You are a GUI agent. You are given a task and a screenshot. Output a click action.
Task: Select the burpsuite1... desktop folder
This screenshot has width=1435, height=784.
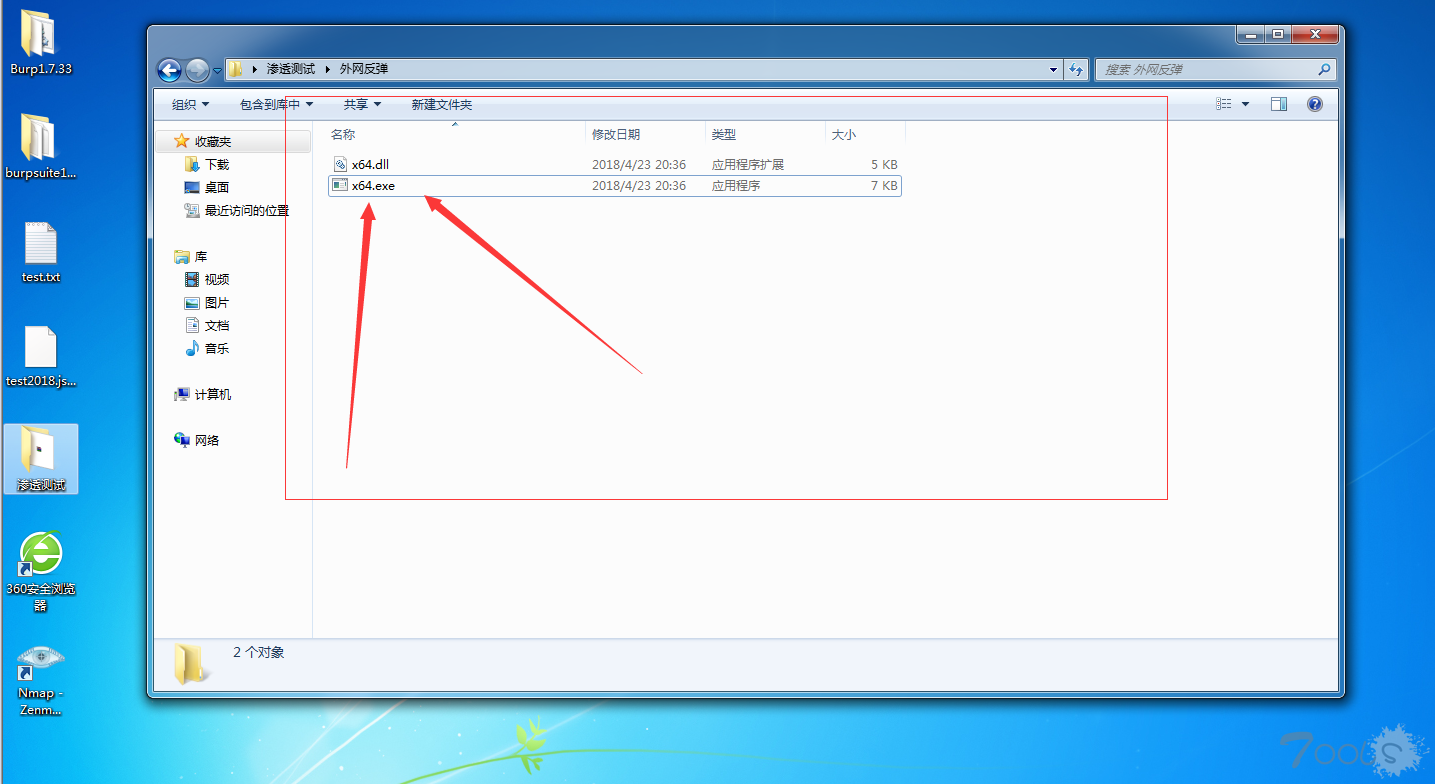pos(41,146)
